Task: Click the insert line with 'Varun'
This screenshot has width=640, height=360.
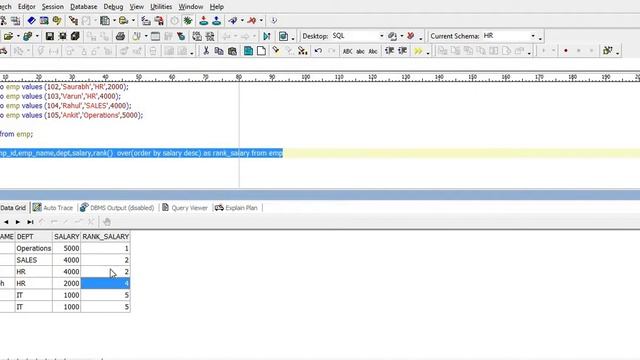Action: [60, 96]
